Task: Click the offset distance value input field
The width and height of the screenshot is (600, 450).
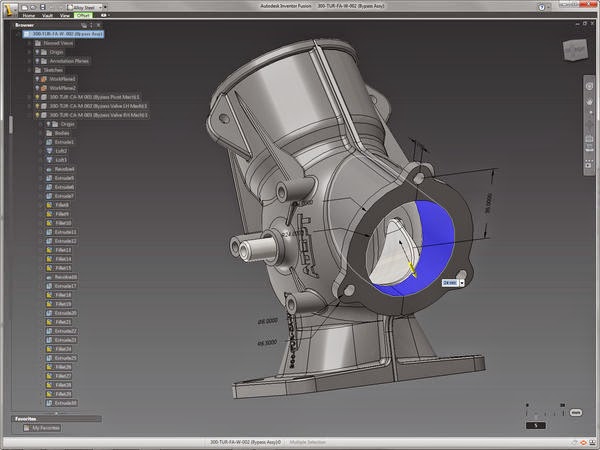Action: point(450,283)
